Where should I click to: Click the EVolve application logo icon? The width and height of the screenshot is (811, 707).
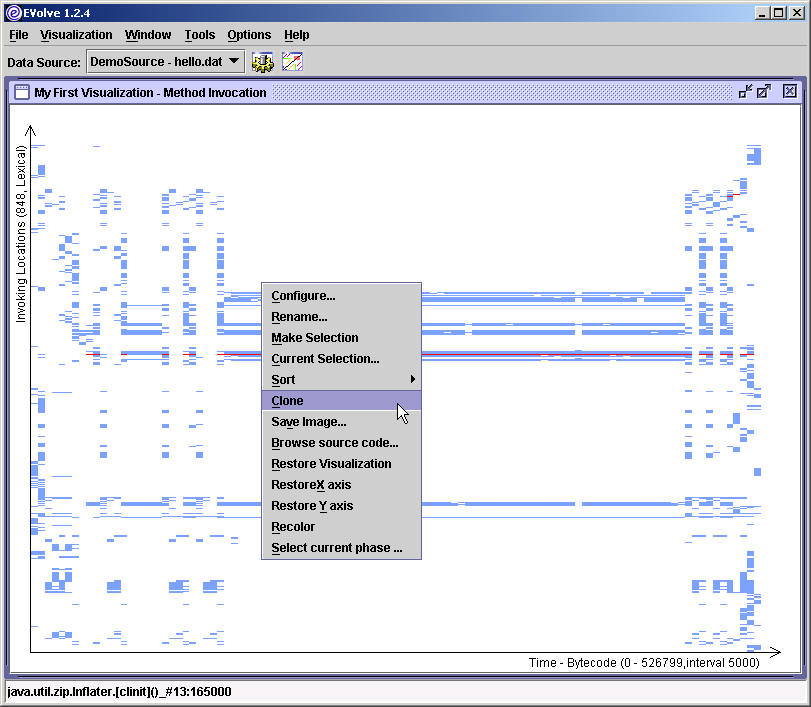(x=14, y=13)
